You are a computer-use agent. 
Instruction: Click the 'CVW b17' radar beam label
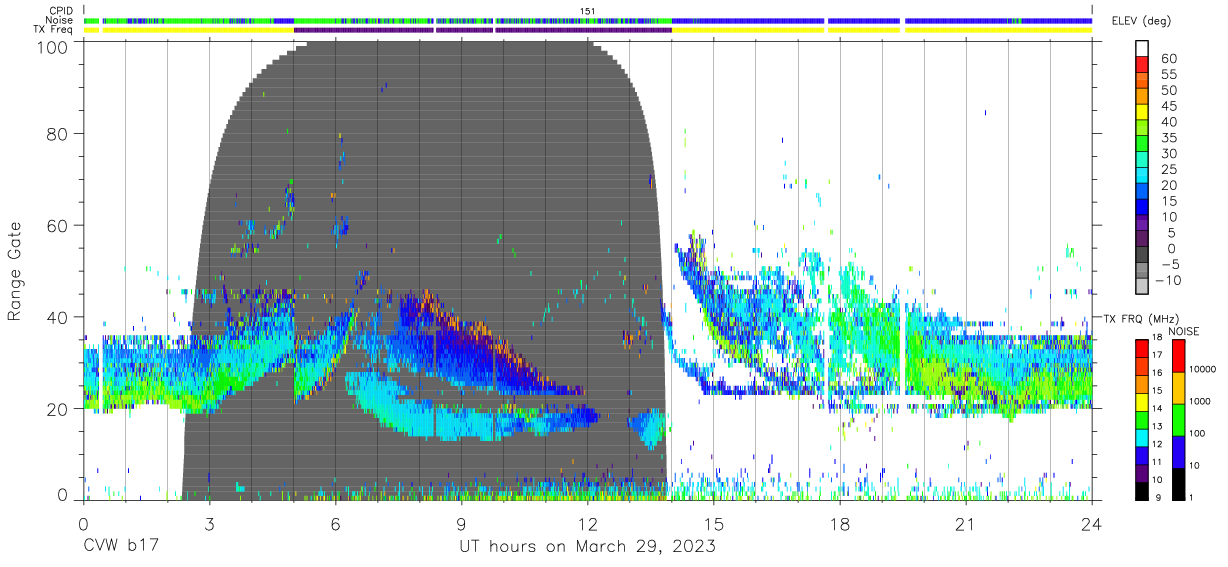click(x=119, y=547)
